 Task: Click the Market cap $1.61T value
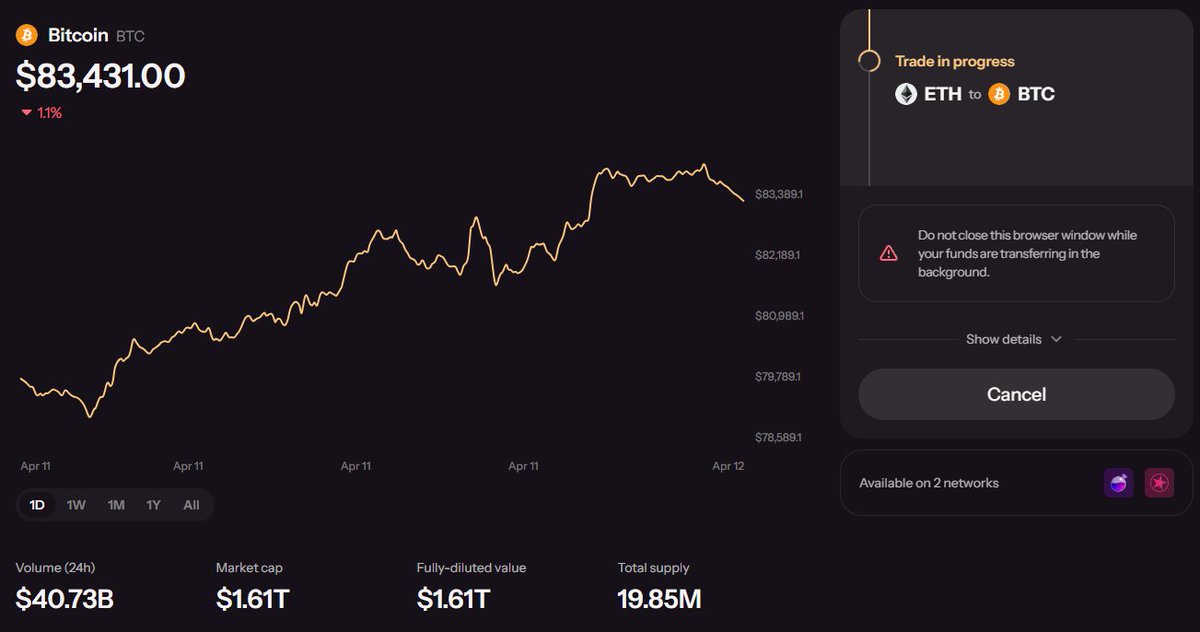click(253, 599)
